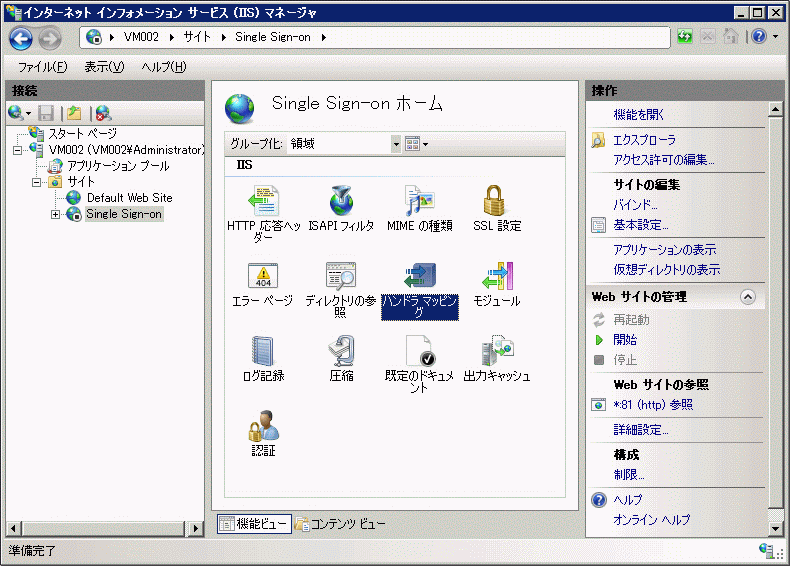Click 開始 to start the site

pos(625,340)
